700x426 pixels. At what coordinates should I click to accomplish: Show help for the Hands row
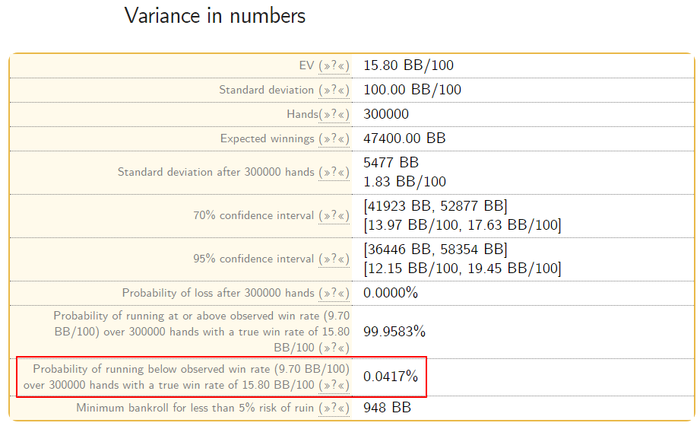click(334, 115)
